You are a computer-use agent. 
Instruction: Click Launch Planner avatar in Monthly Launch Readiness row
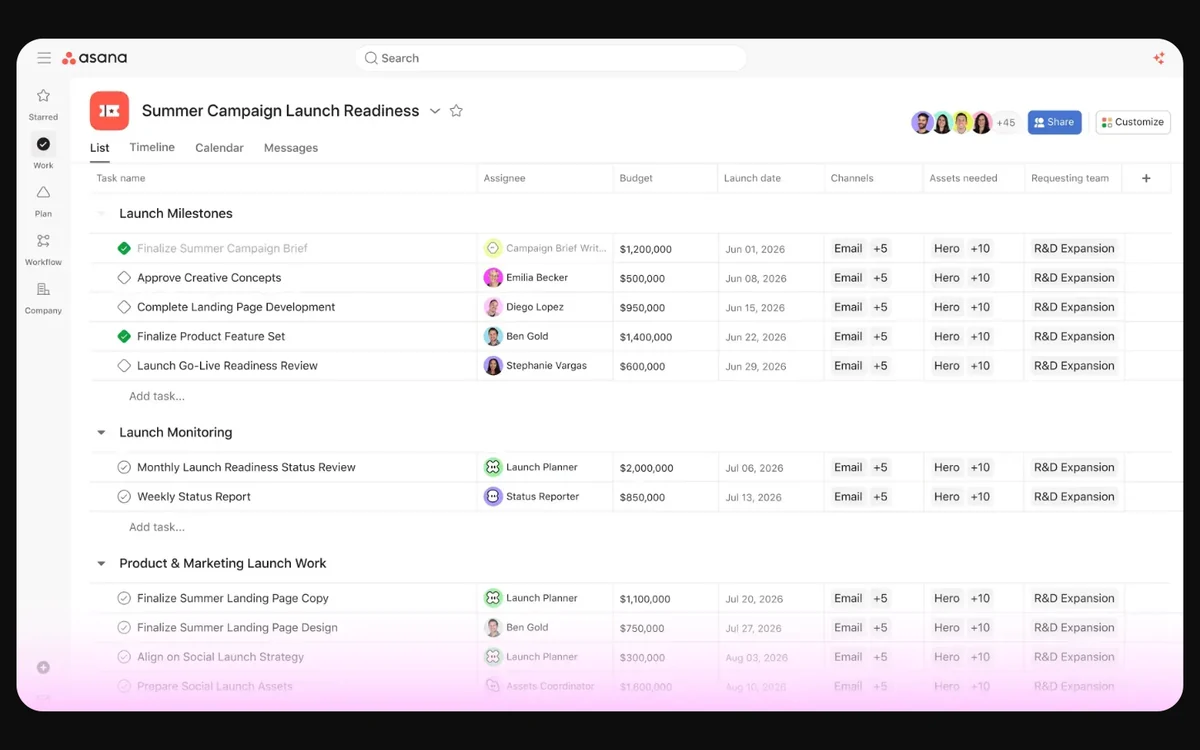coord(493,467)
